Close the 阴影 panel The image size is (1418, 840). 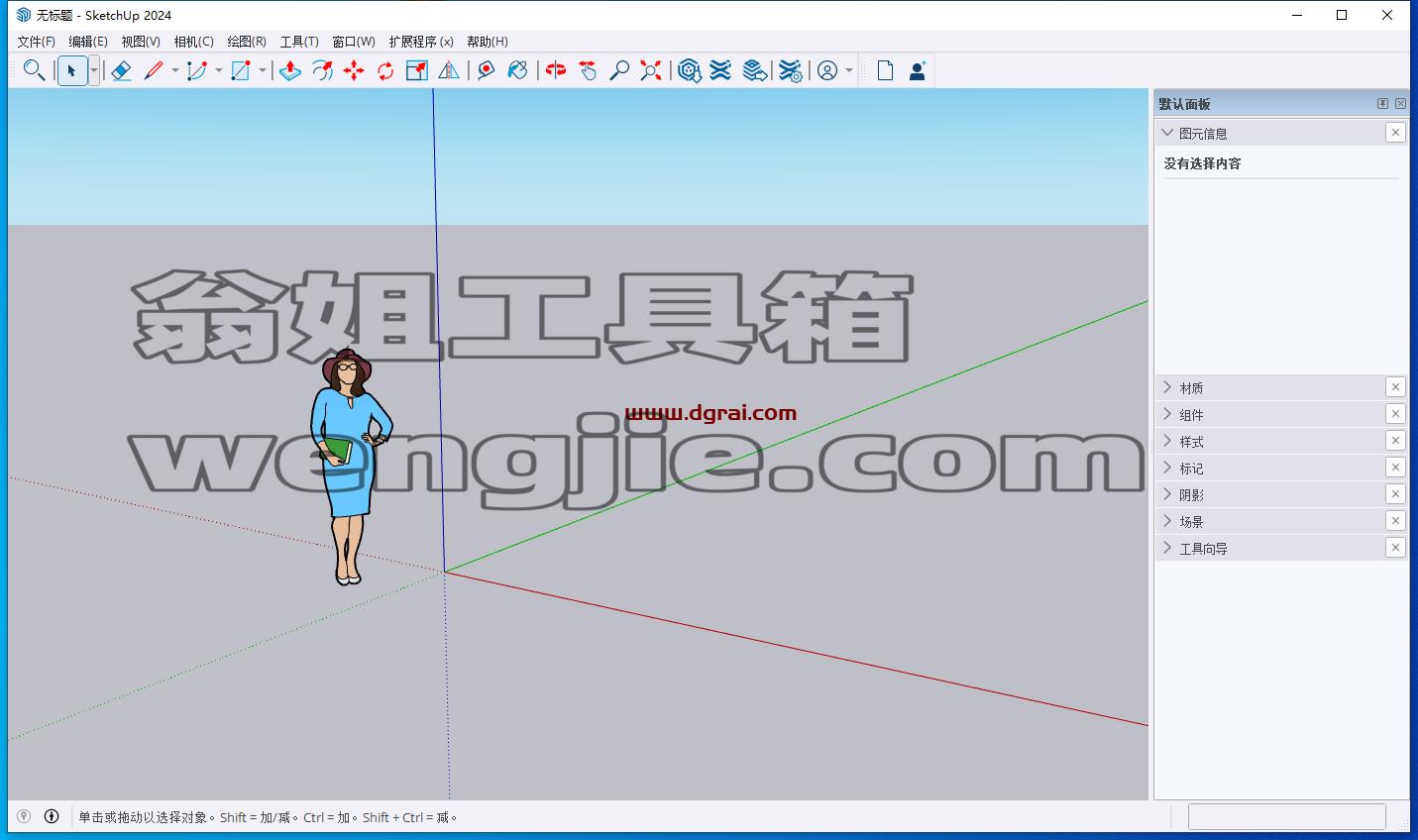[1395, 494]
